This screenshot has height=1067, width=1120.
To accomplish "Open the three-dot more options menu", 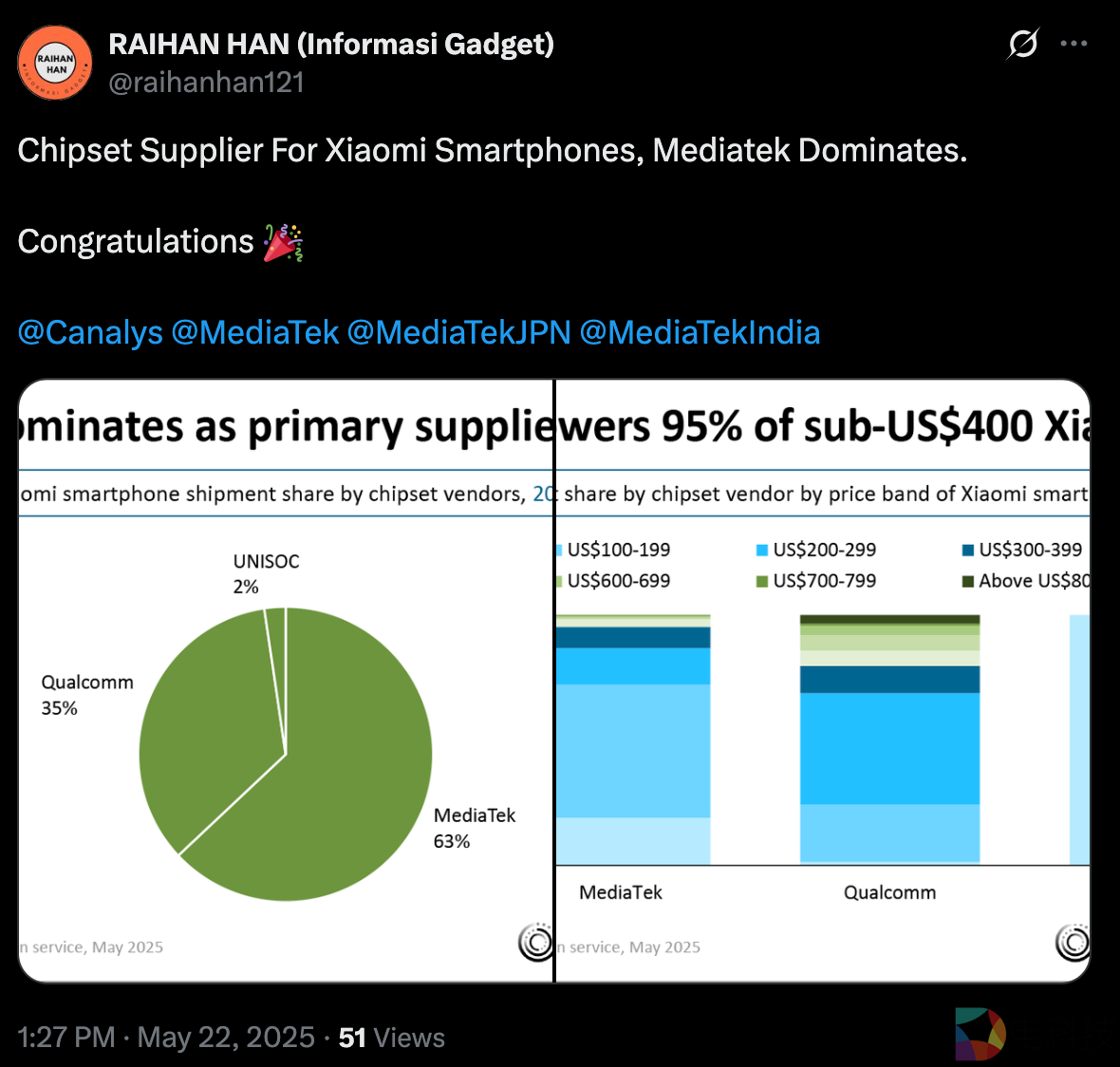I will pos(1073,44).
